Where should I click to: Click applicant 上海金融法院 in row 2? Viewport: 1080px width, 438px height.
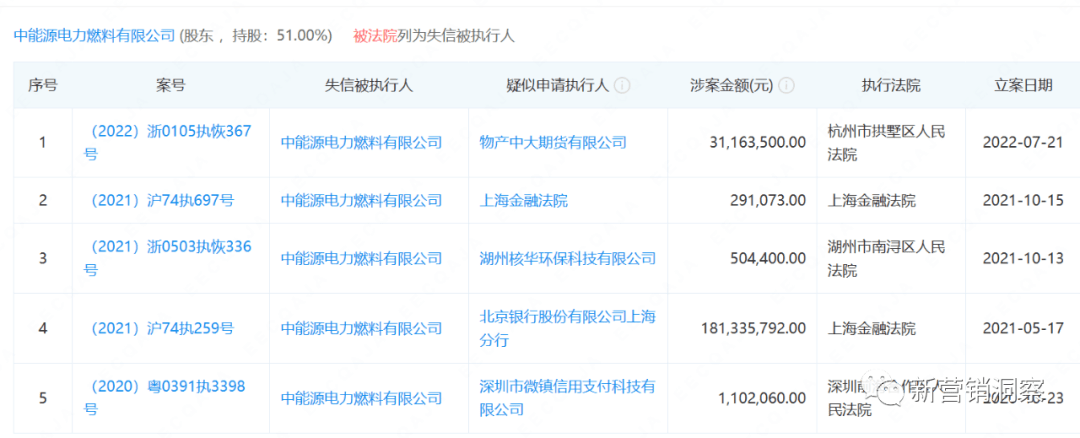coord(523,200)
